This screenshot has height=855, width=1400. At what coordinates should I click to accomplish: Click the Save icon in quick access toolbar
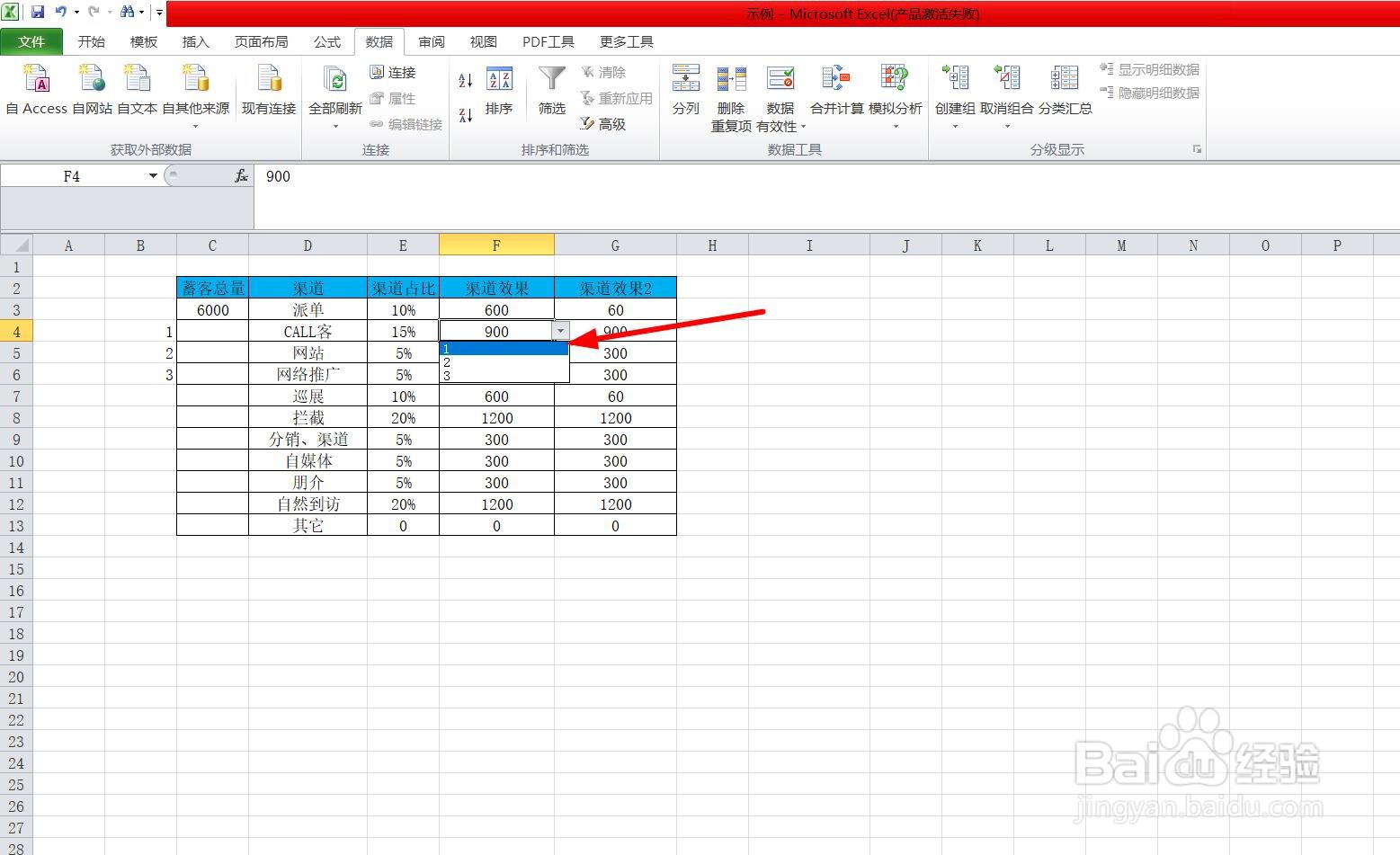[x=38, y=12]
